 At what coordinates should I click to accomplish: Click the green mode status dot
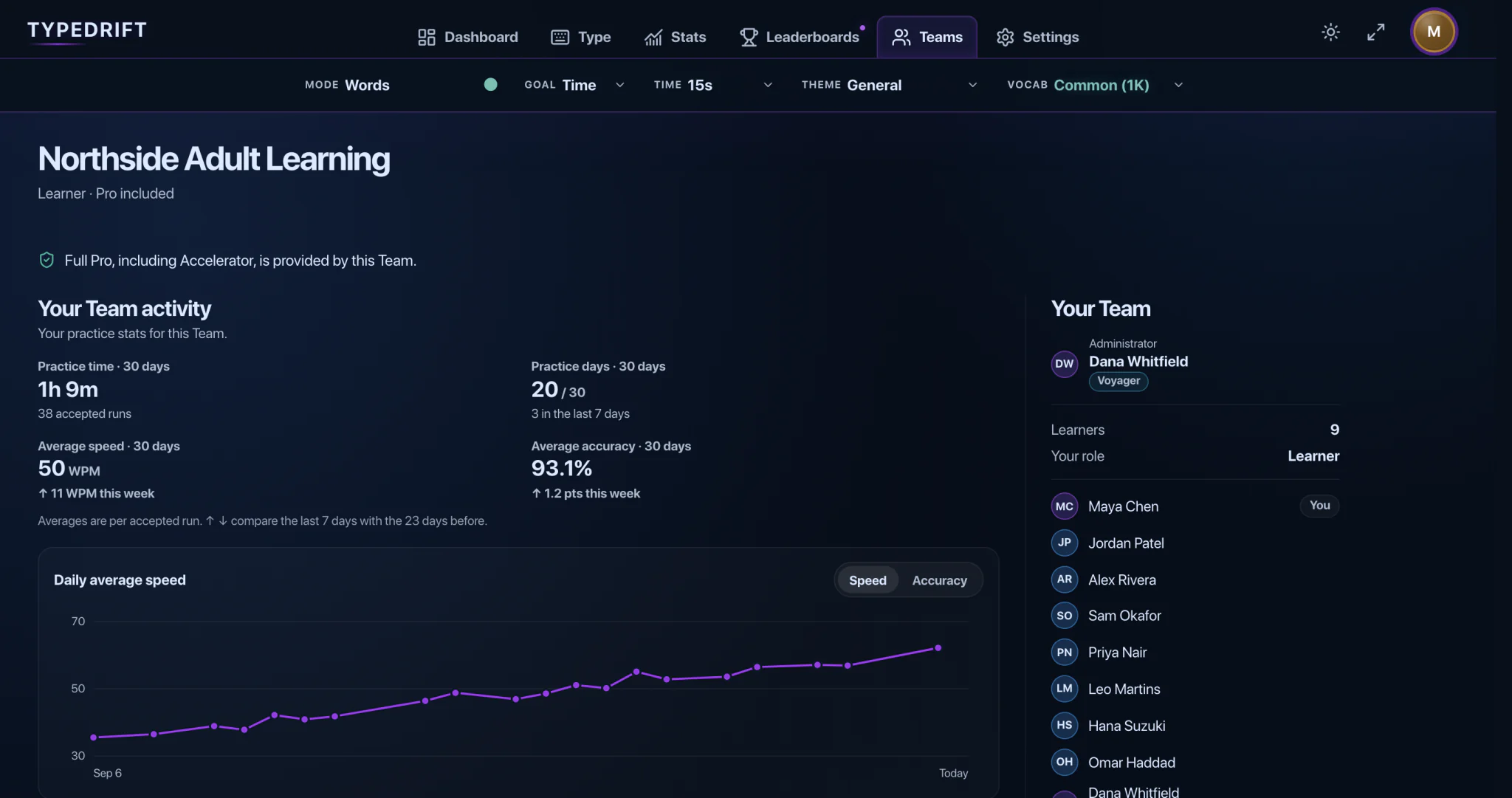point(490,84)
